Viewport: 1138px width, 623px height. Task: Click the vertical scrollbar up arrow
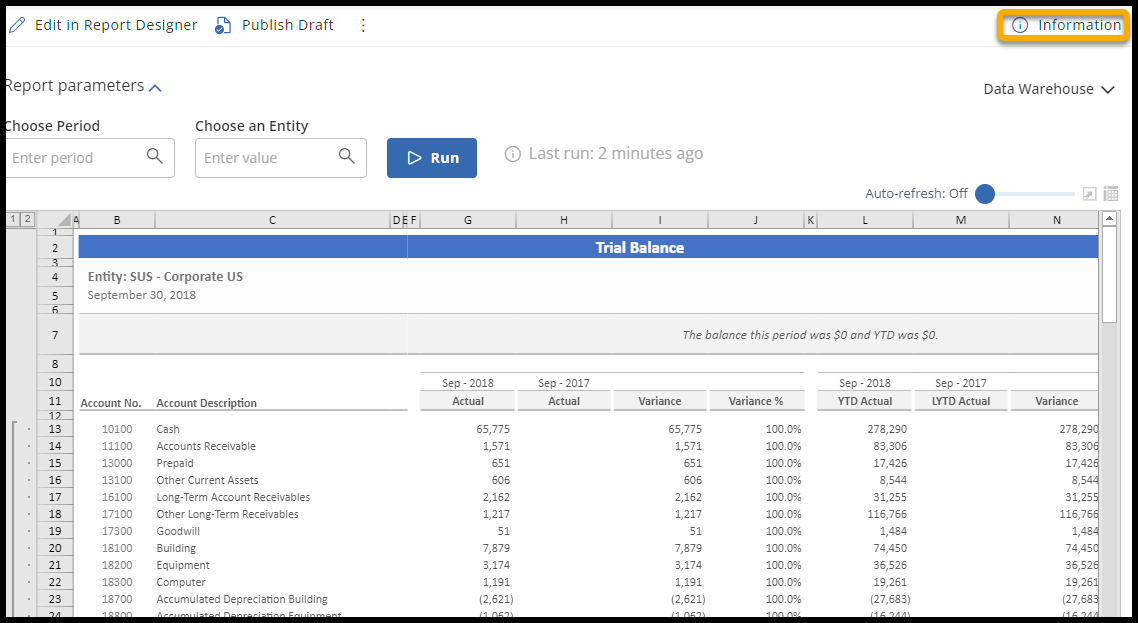pyautogui.click(x=1109, y=219)
